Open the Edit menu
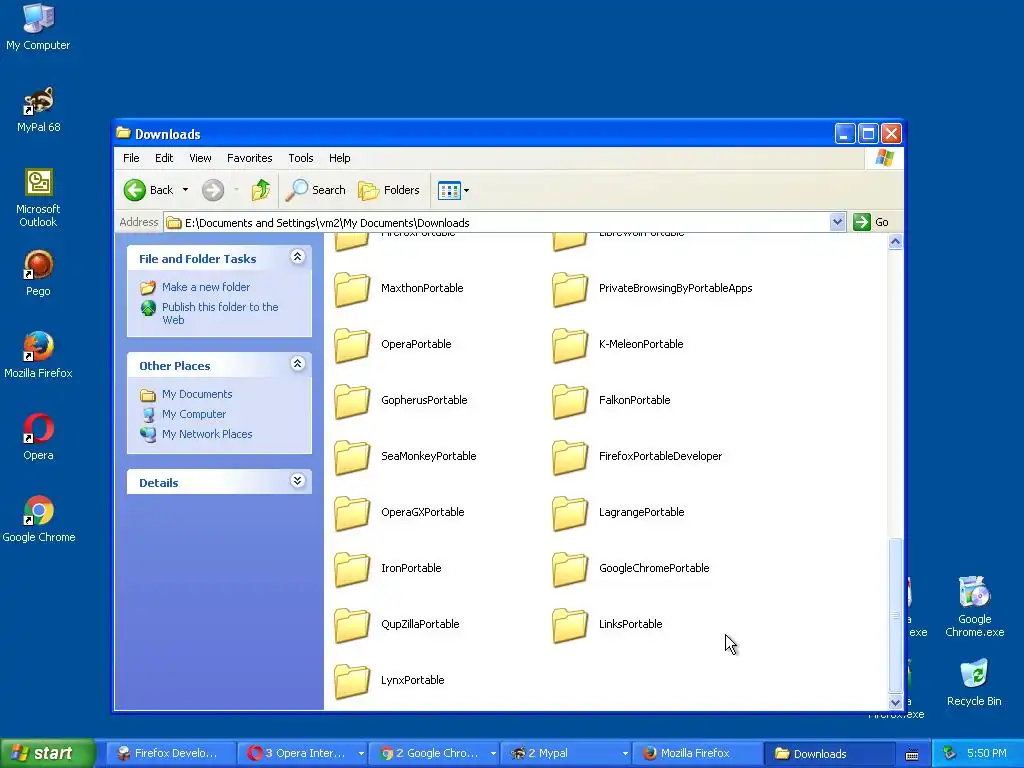1024x768 pixels. click(164, 158)
